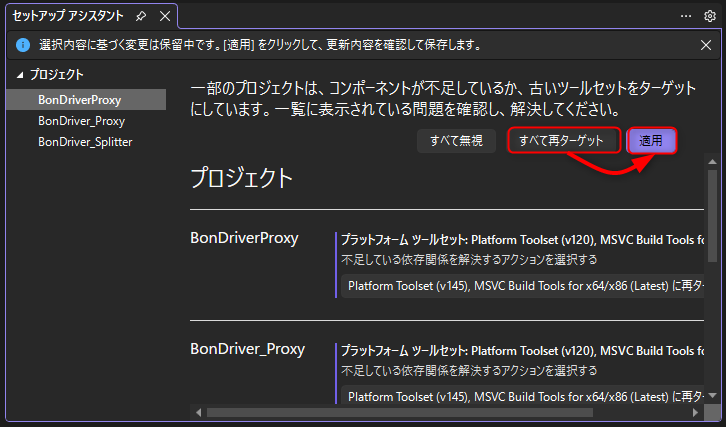Select the セットアップ アシスタント tab
The image size is (726, 427).
(x=68, y=17)
